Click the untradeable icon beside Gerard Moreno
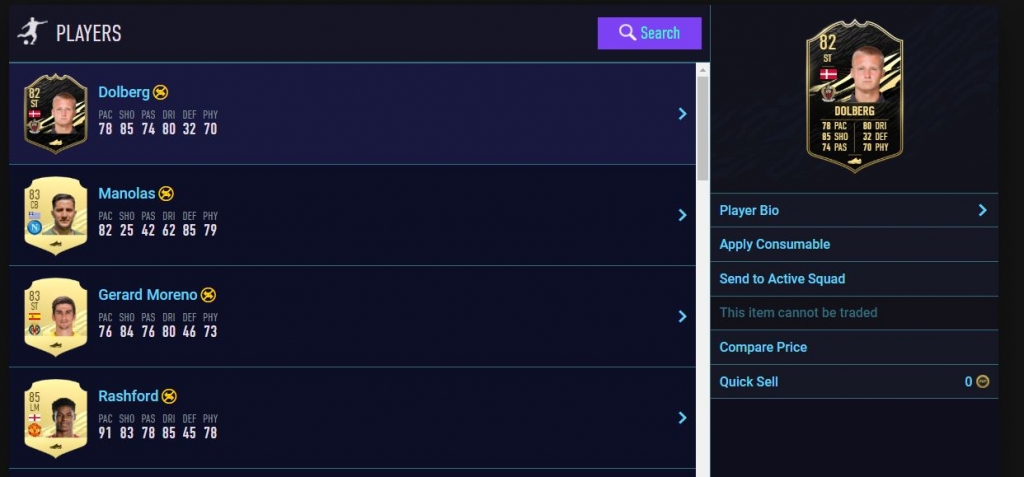The image size is (1024, 477). click(208, 295)
